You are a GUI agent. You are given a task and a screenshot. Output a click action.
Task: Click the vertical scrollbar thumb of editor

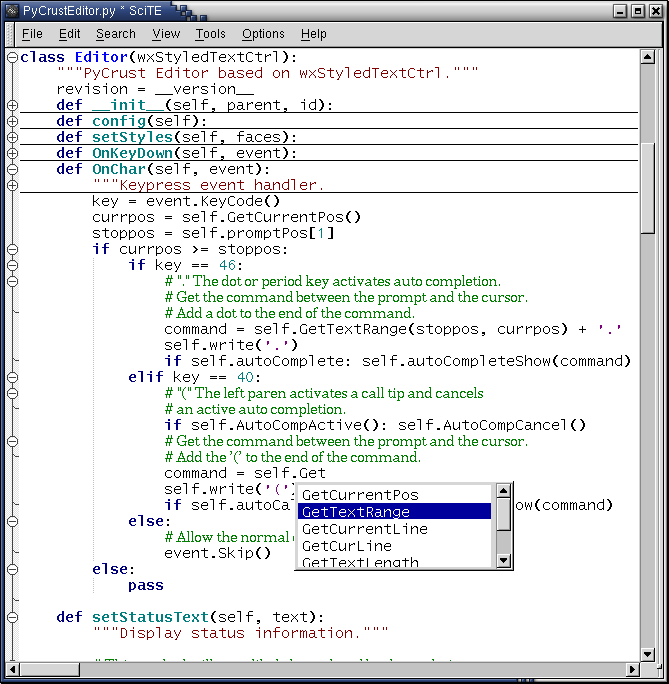[x=648, y=190]
